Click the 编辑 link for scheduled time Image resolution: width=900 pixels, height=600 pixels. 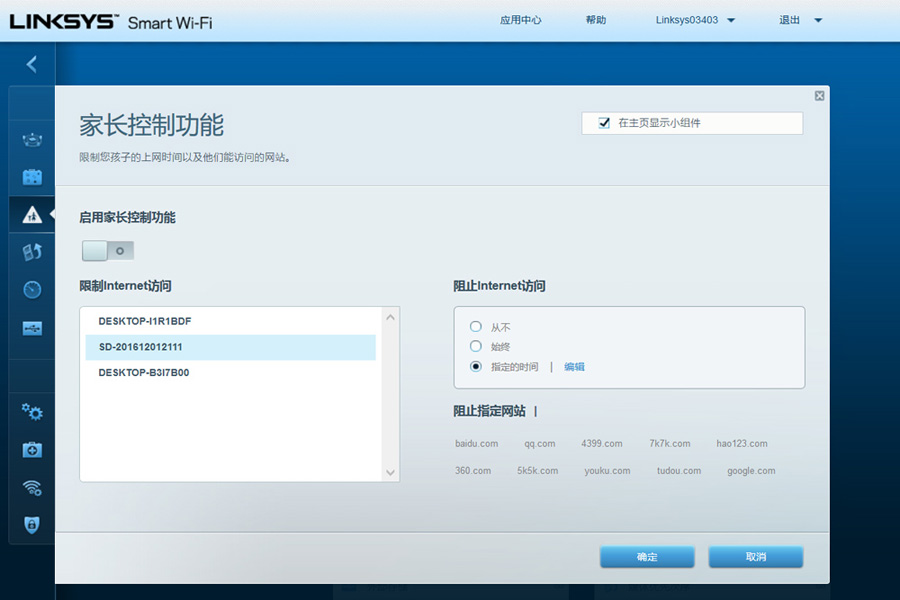574,367
